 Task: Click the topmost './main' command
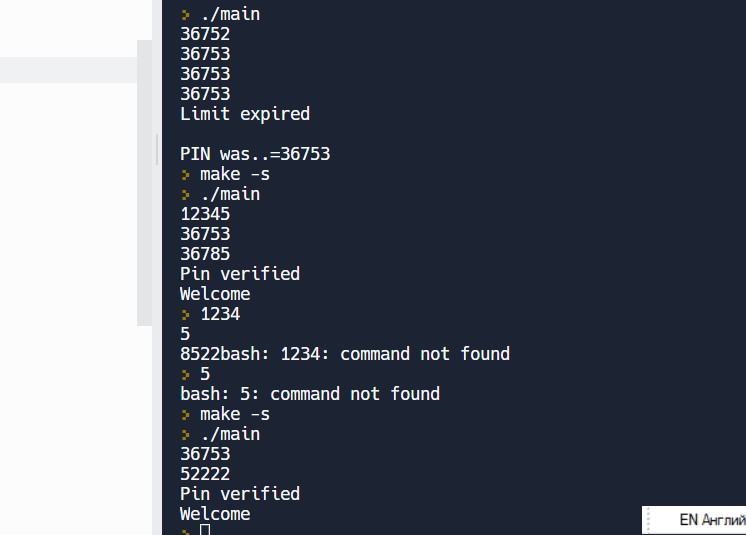point(230,14)
